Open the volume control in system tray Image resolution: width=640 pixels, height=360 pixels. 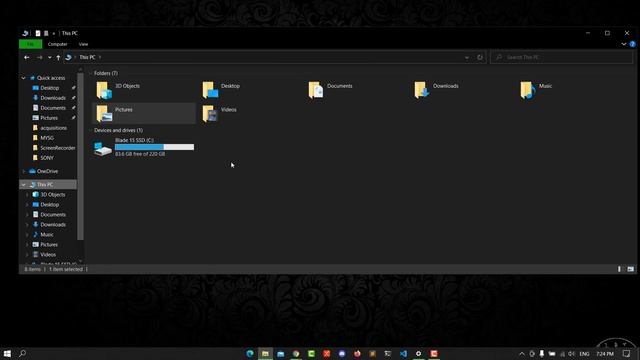pos(571,353)
